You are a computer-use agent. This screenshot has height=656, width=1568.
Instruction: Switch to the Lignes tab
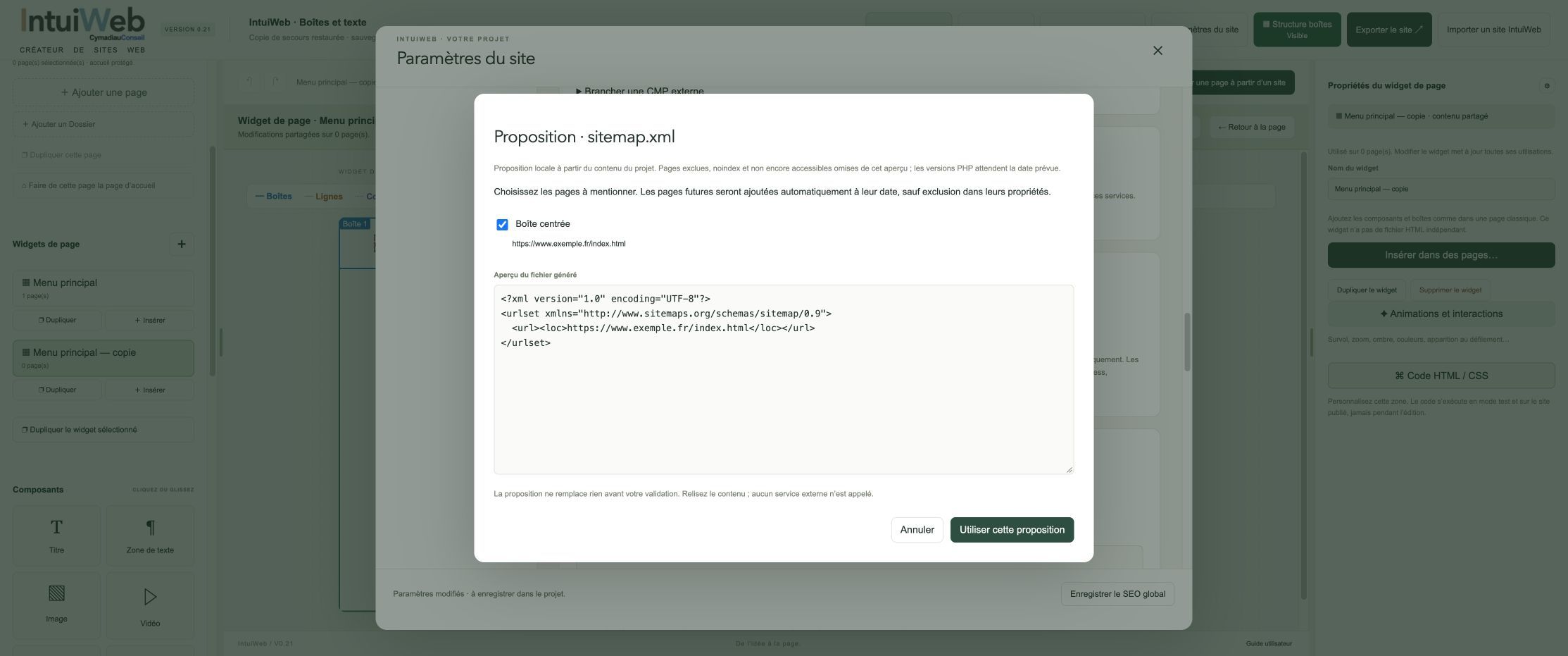324,197
